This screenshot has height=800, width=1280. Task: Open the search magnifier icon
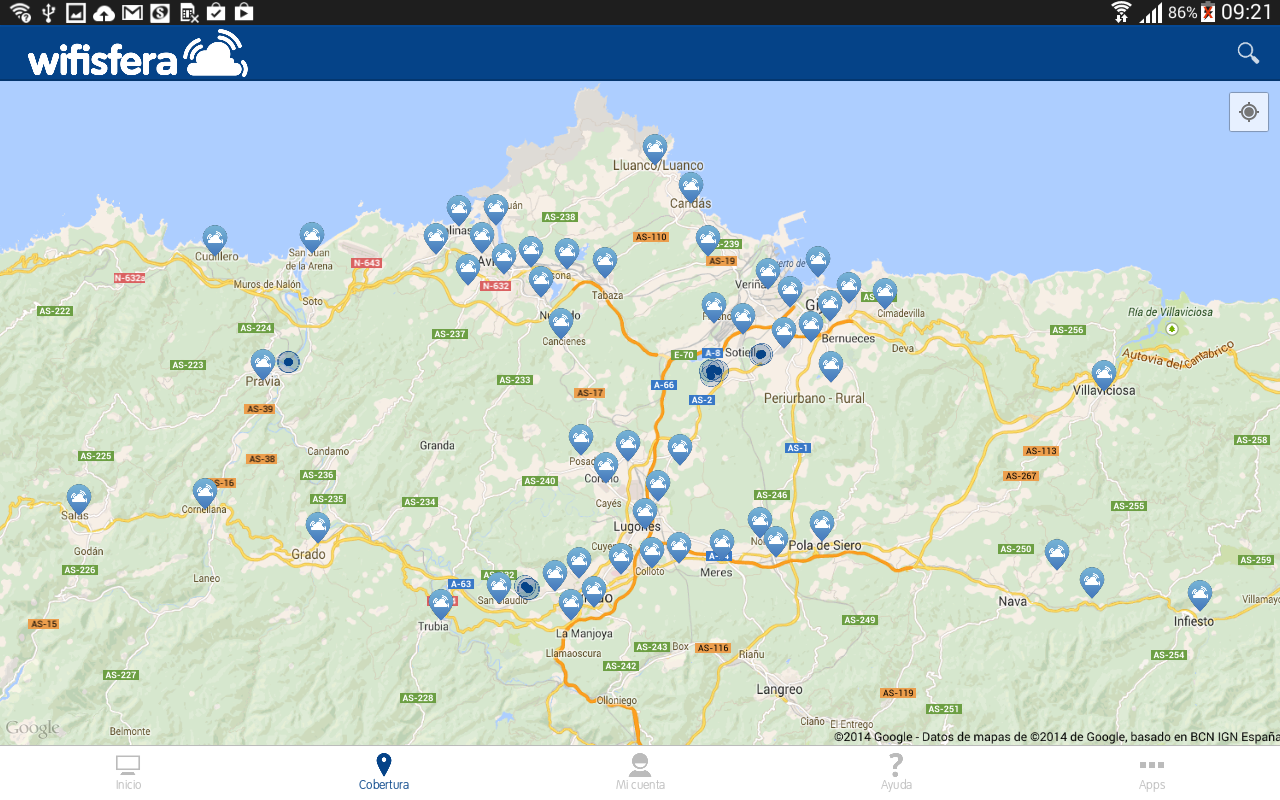click(x=1247, y=53)
